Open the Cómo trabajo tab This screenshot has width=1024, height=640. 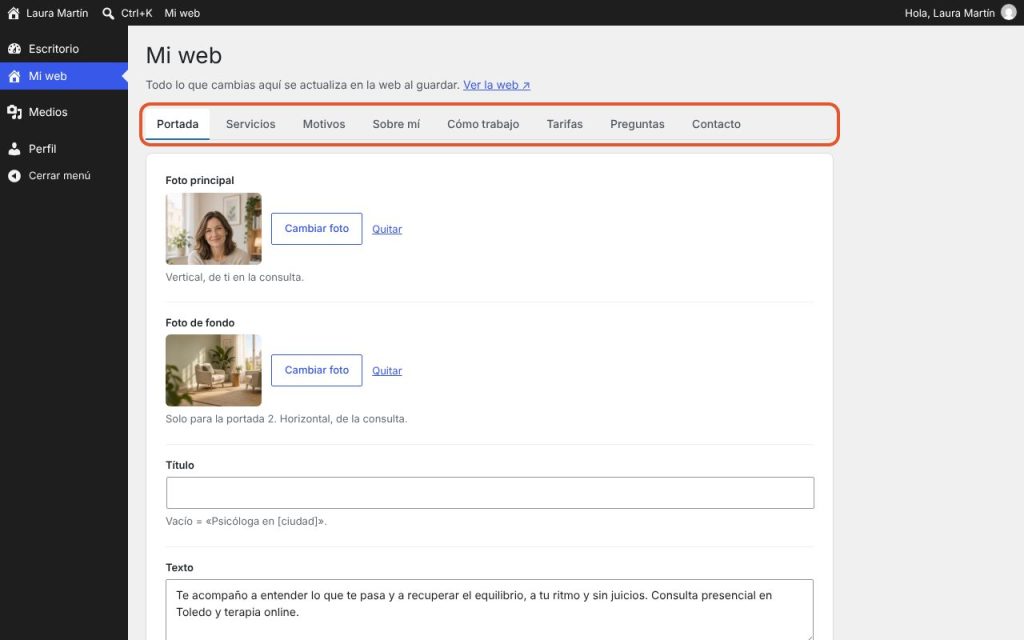(x=483, y=124)
